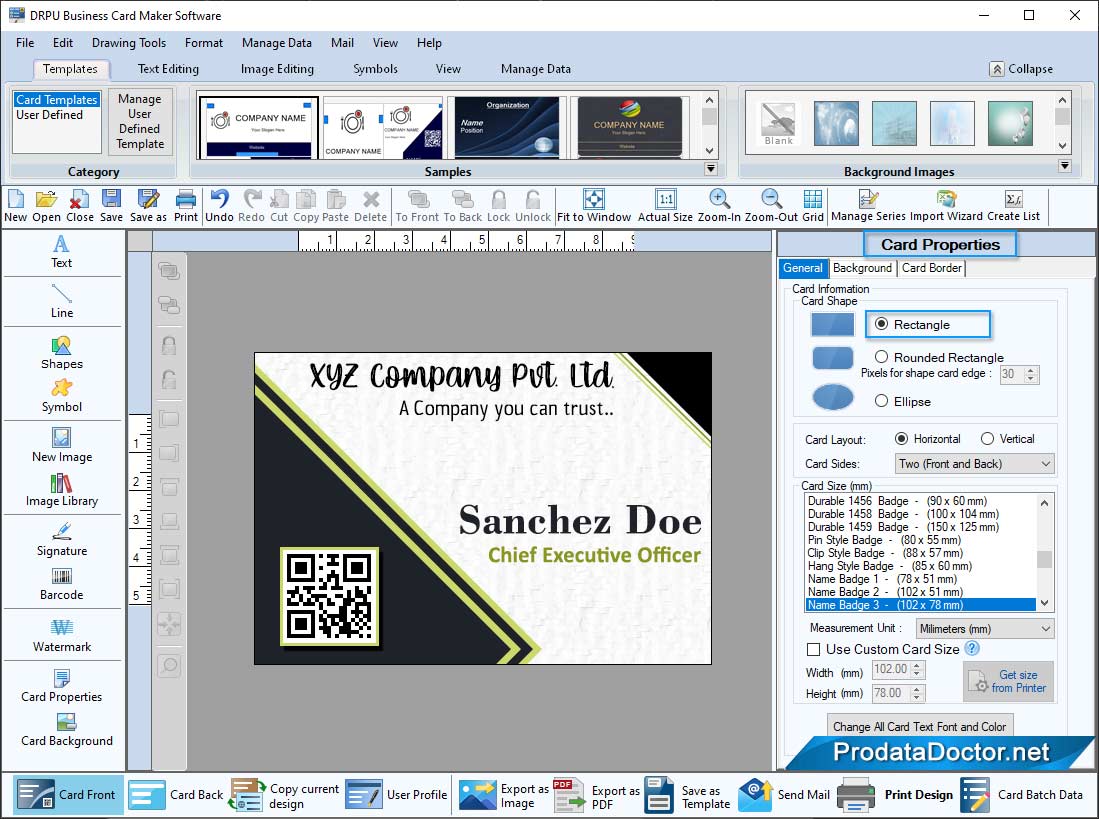This screenshot has height=819, width=1099.
Task: Open the Format menu
Action: point(204,43)
